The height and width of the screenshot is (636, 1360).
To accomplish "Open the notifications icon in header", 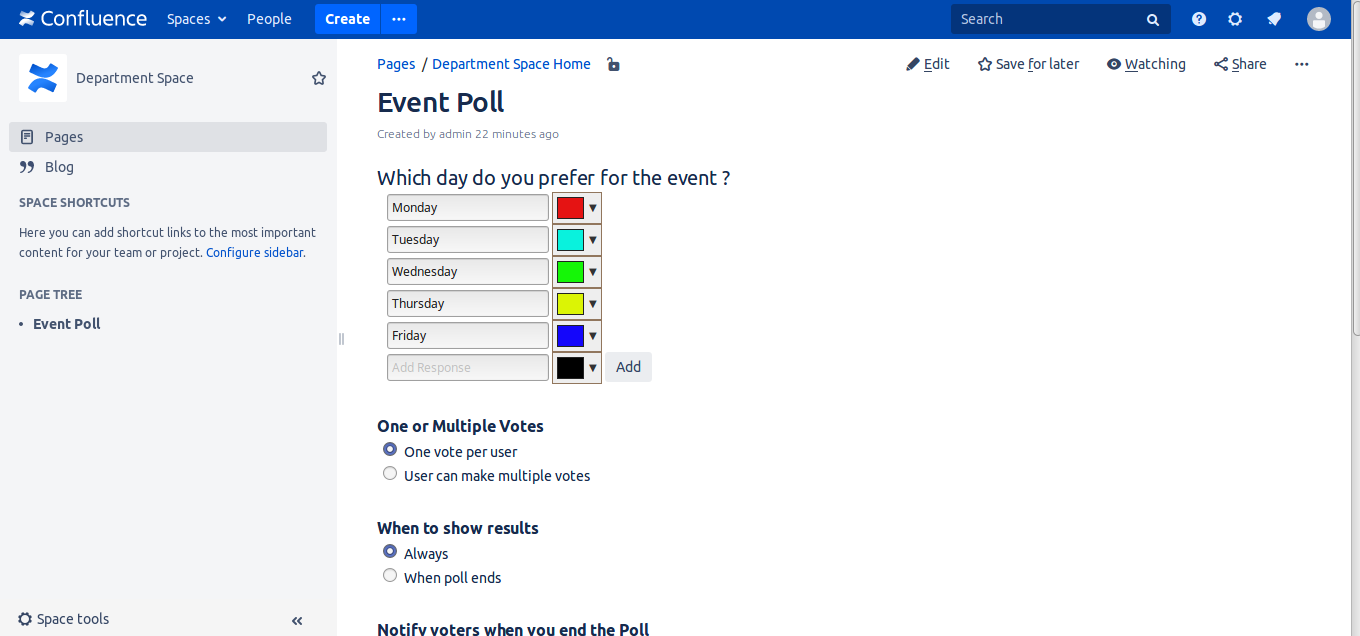I will click(1274, 19).
